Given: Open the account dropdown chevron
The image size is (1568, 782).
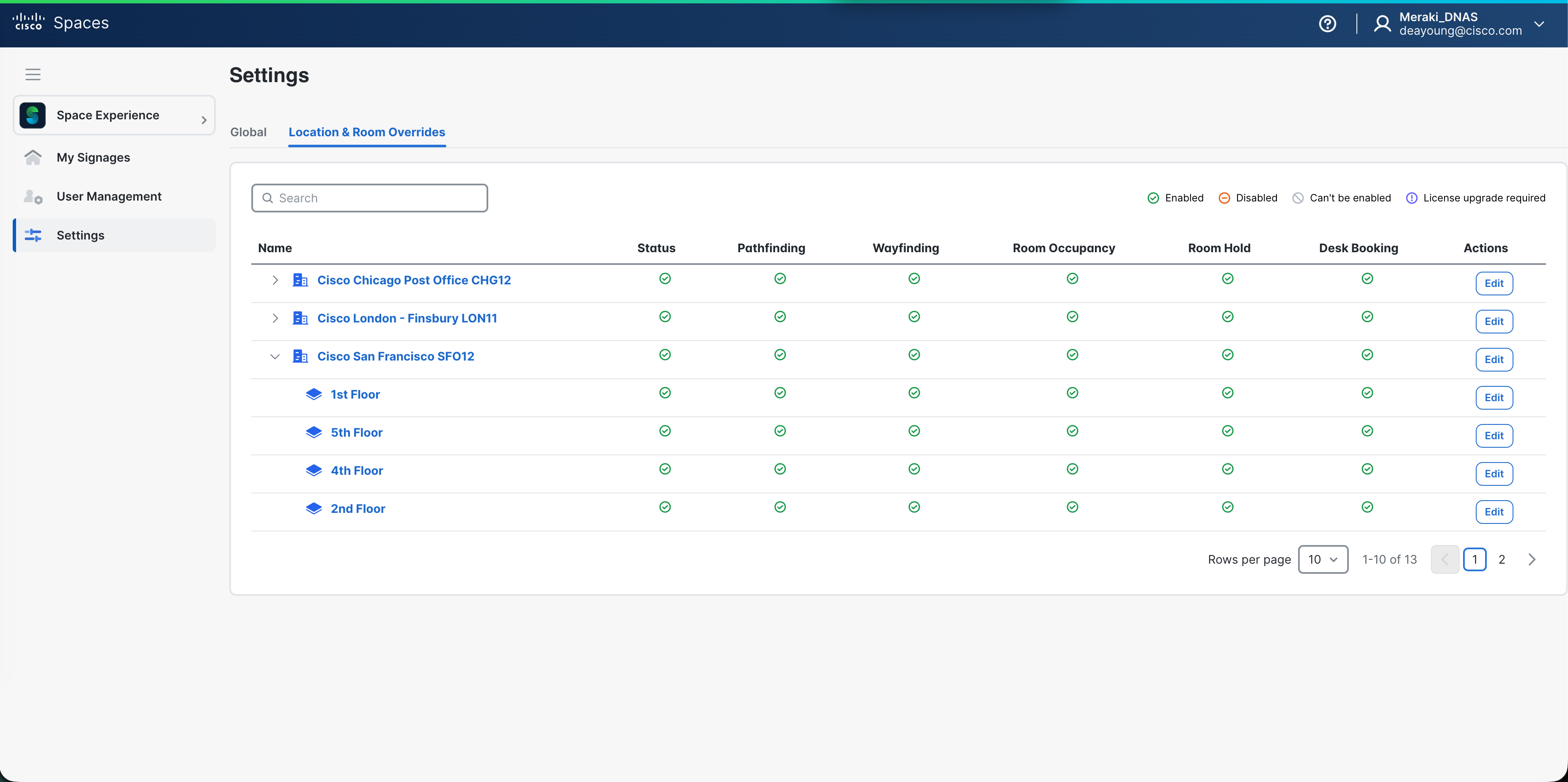Looking at the screenshot, I should (1539, 24).
